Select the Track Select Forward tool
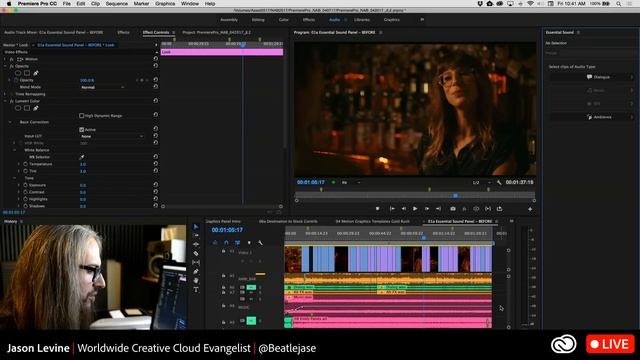Viewport: 640px width, 360px height. tap(196, 236)
